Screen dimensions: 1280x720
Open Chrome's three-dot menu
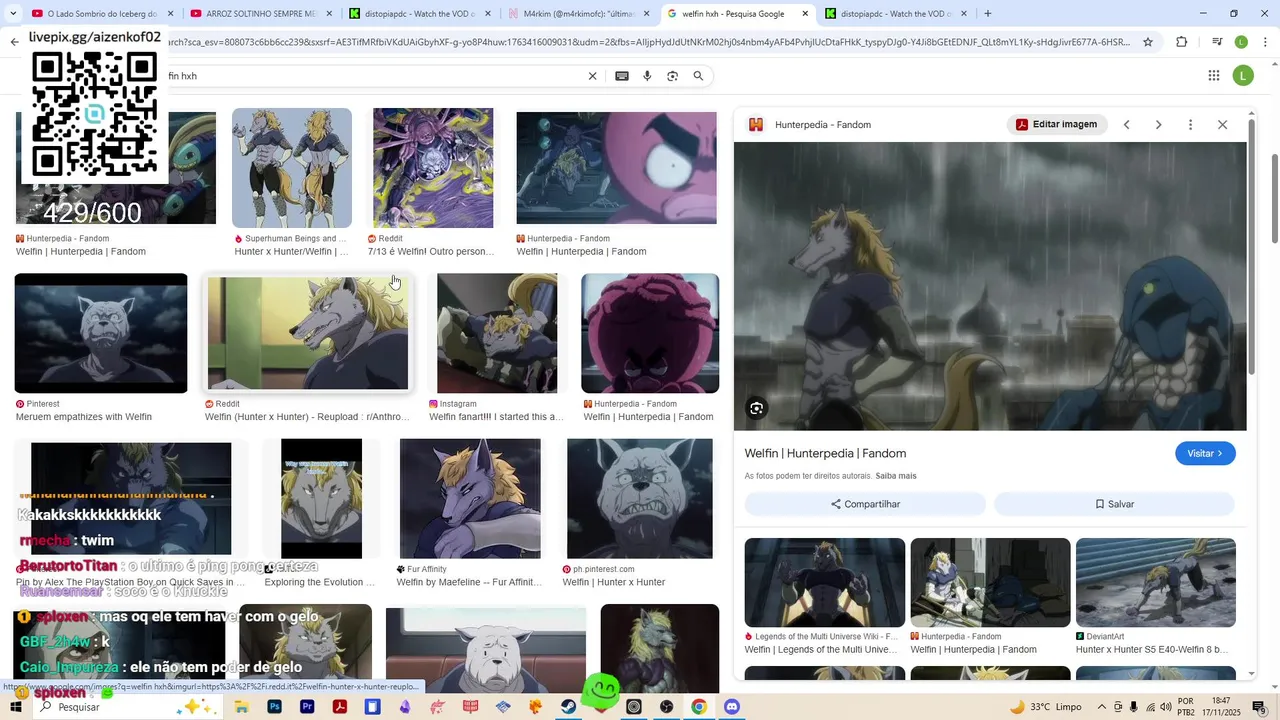[x=1263, y=42]
